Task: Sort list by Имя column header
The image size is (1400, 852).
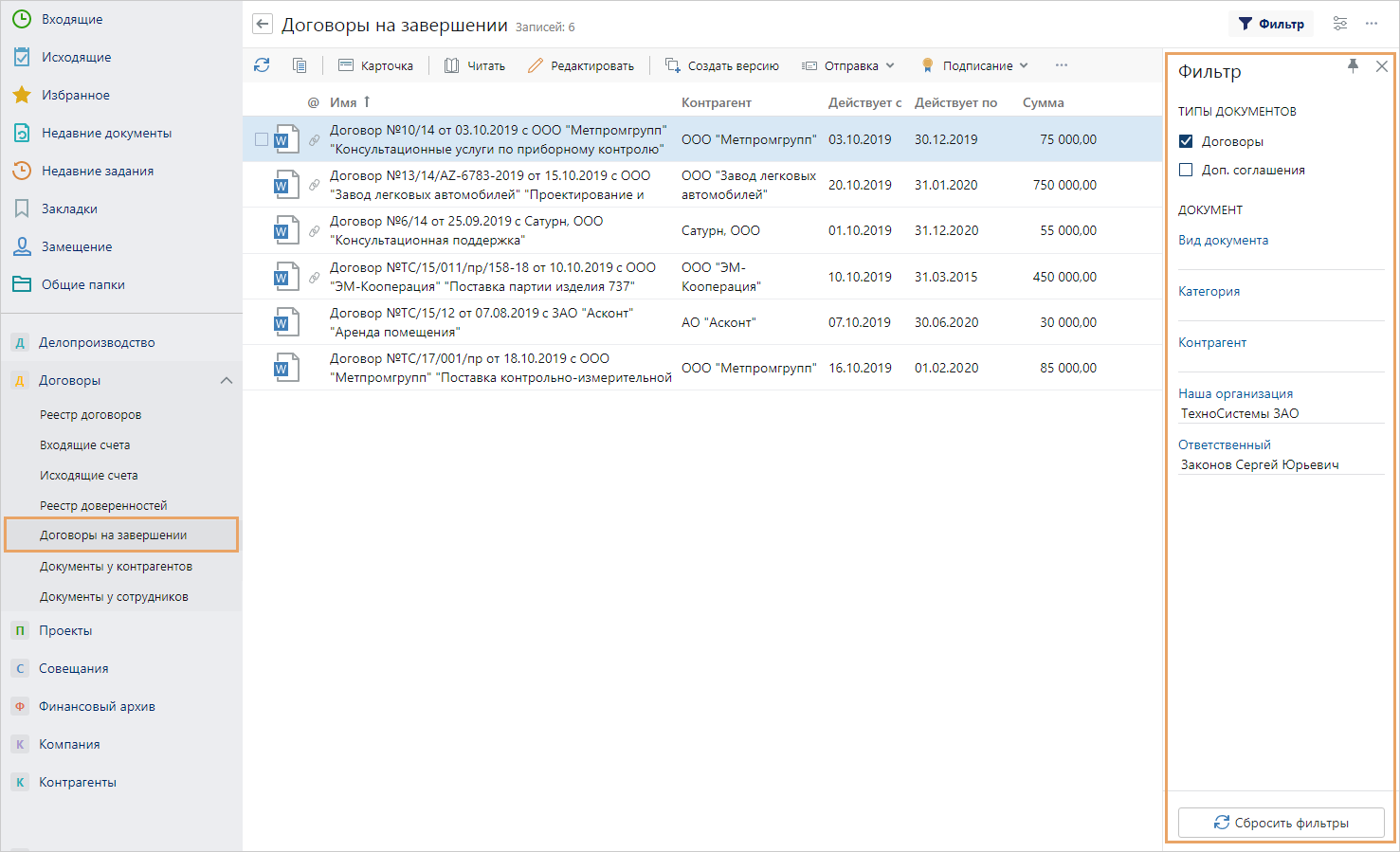Action: click(343, 102)
